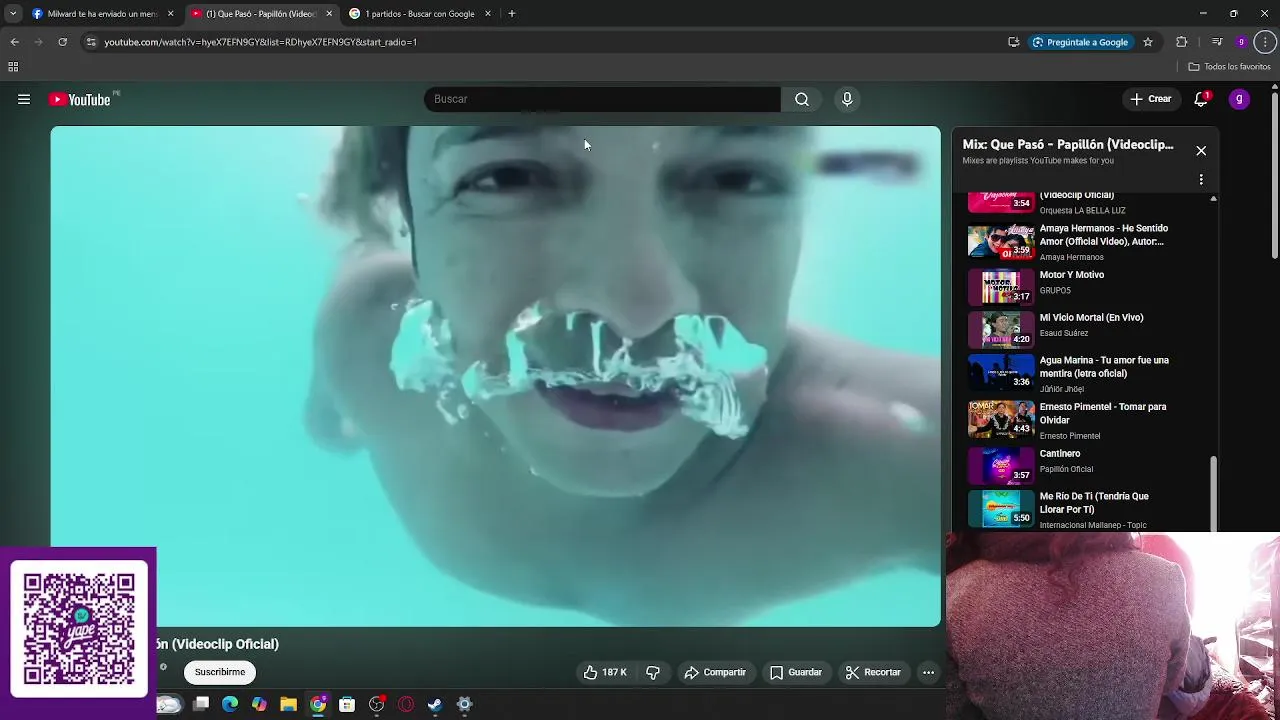
Task: Play Orquesta LA BELLA LUZ playlist item
Action: coord(1085,203)
